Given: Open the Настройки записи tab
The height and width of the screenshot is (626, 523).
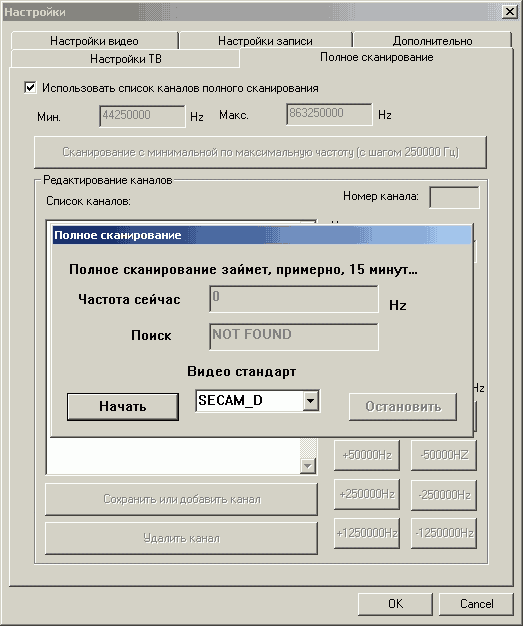Looking at the screenshot, I should pyautogui.click(x=265, y=40).
